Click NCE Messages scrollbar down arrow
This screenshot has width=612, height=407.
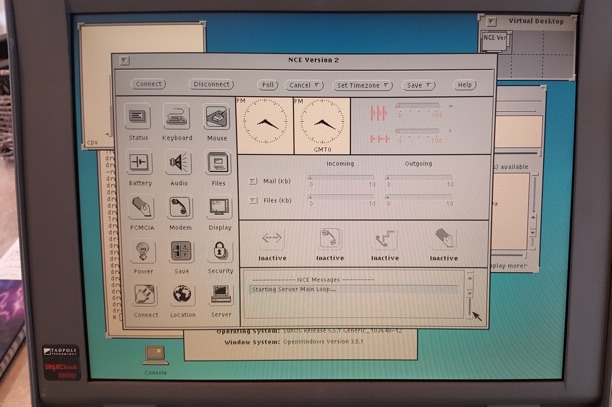pos(470,293)
